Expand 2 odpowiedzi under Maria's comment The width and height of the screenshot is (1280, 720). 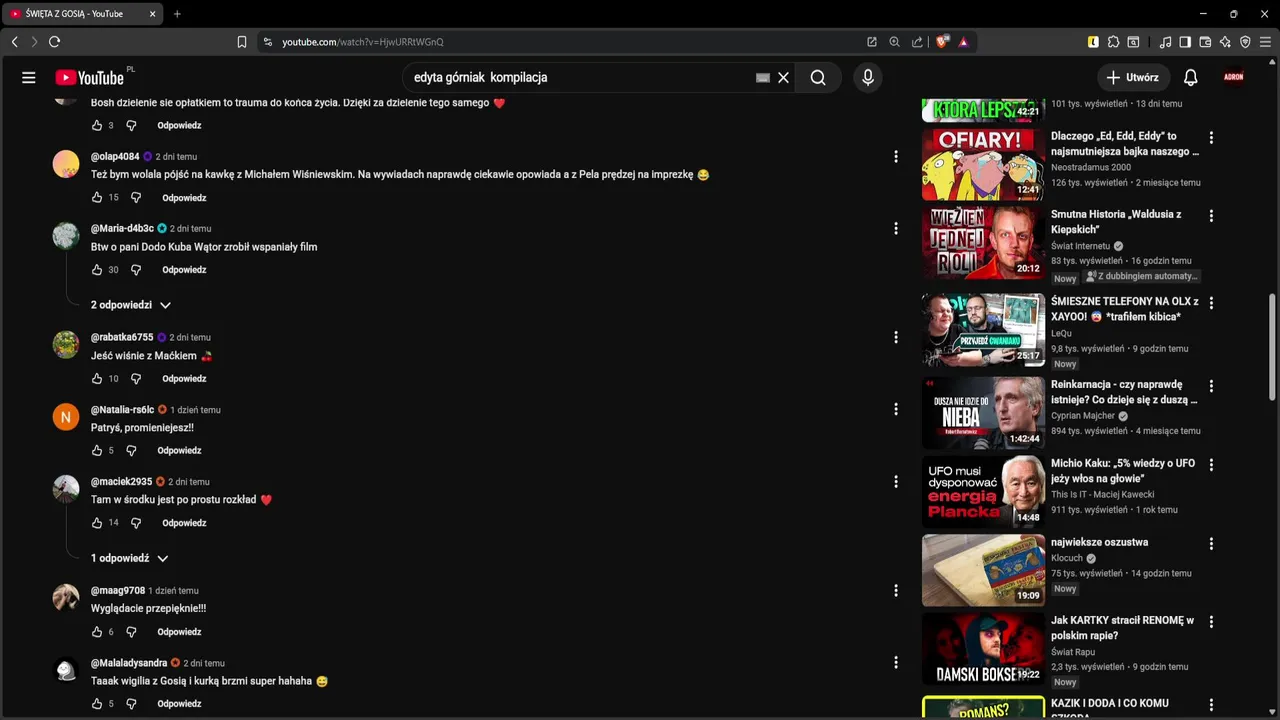[131, 305]
